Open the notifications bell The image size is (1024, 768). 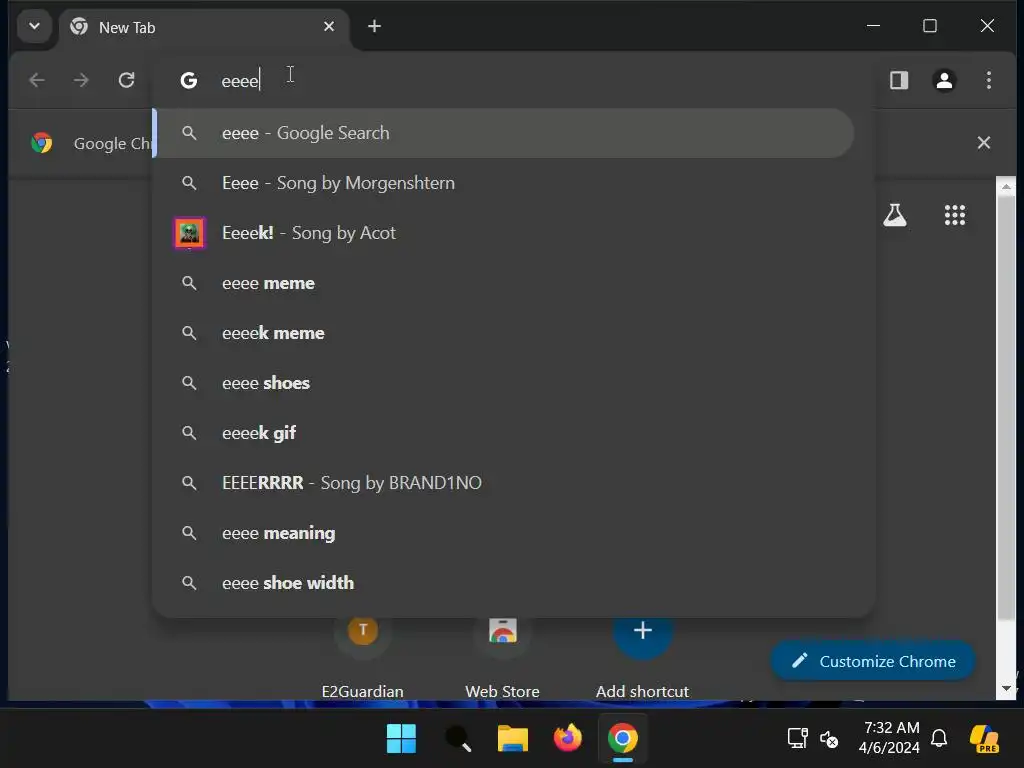coord(939,738)
